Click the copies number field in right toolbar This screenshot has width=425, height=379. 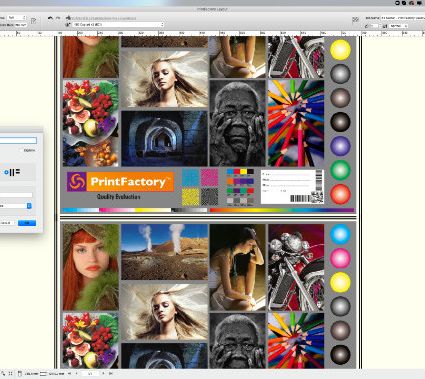[375, 26]
